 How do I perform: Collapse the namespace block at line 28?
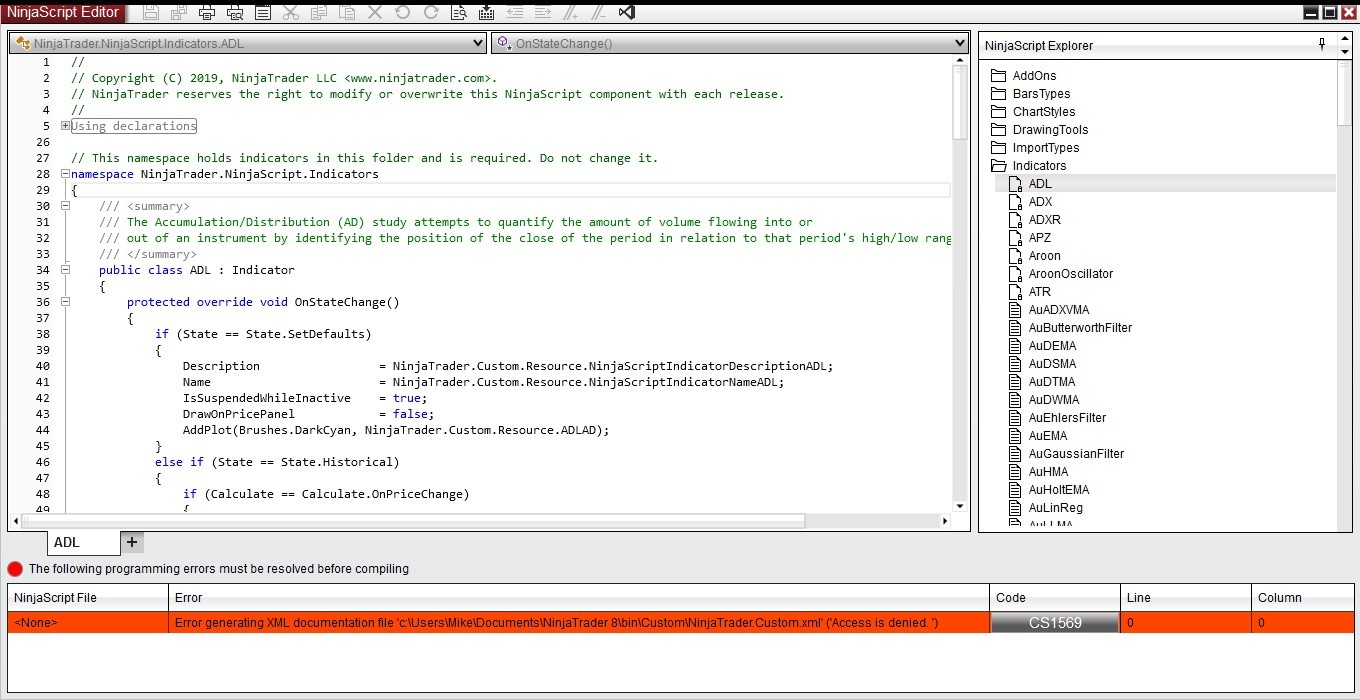pyautogui.click(x=66, y=174)
